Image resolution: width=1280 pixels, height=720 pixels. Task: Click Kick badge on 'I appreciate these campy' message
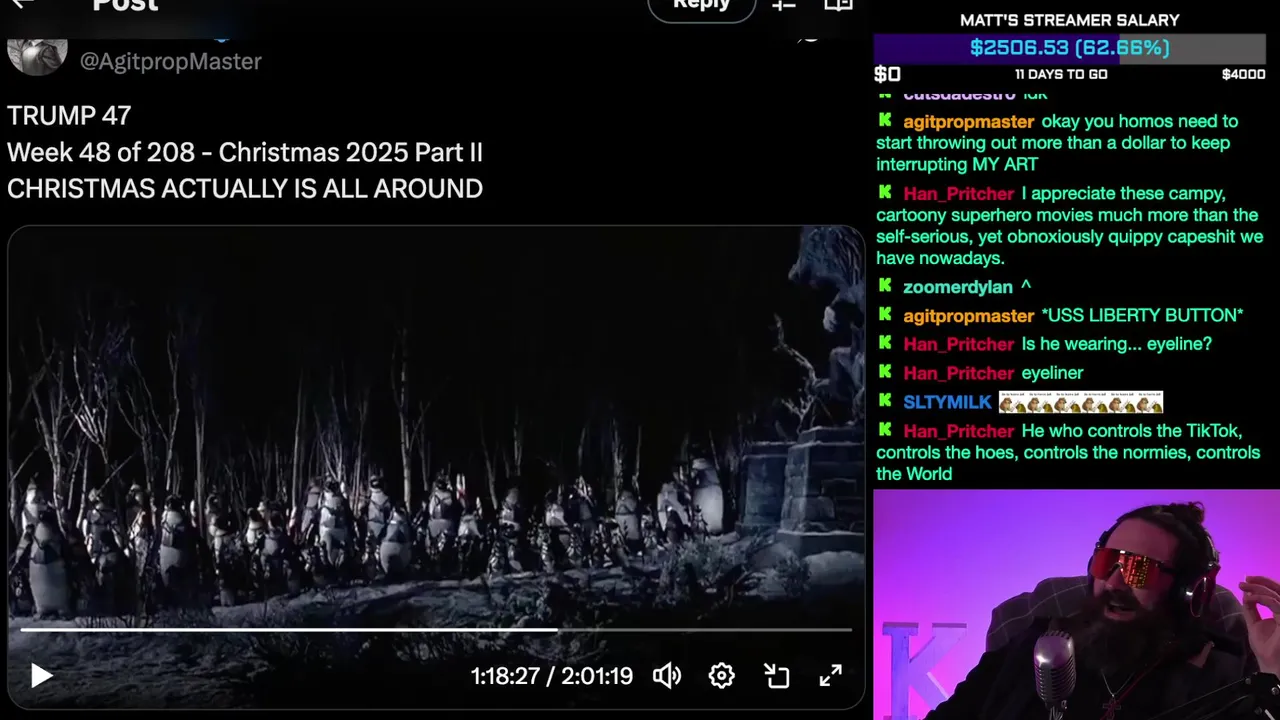point(885,192)
